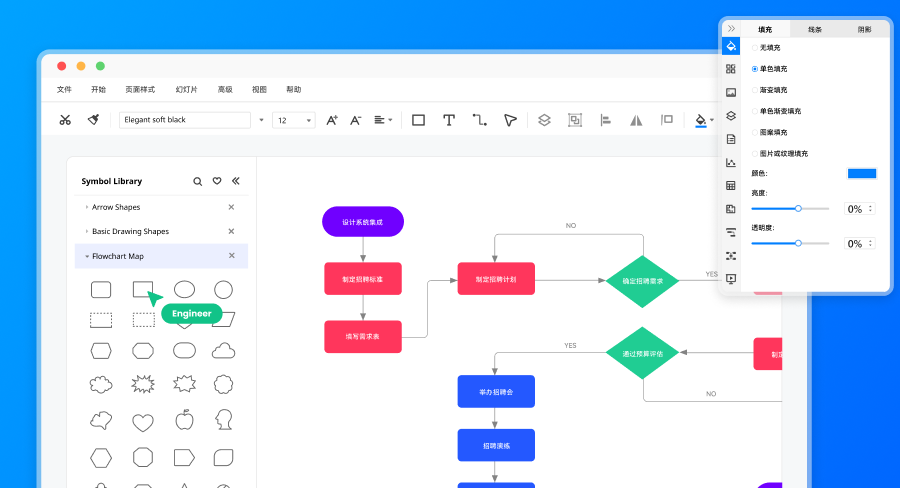Open the 页面样式 menu
Image resolution: width=900 pixels, height=488 pixels.
(140, 89)
